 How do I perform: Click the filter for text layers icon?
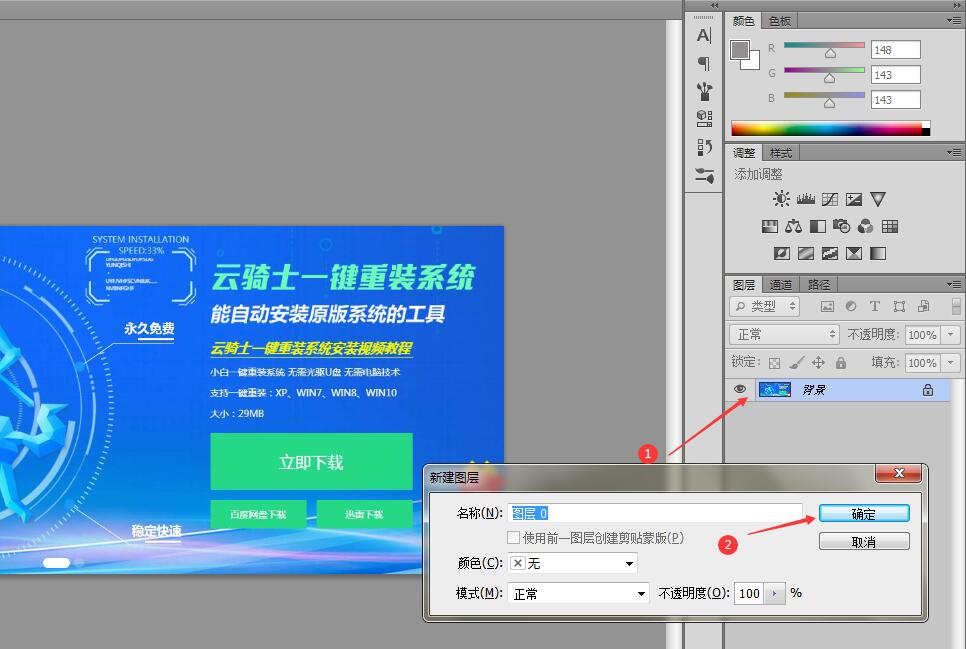[878, 306]
